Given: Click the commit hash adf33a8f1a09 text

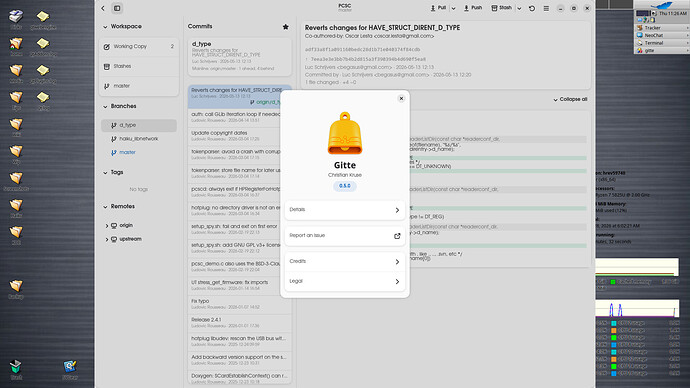Looking at the screenshot, I should click(362, 50).
